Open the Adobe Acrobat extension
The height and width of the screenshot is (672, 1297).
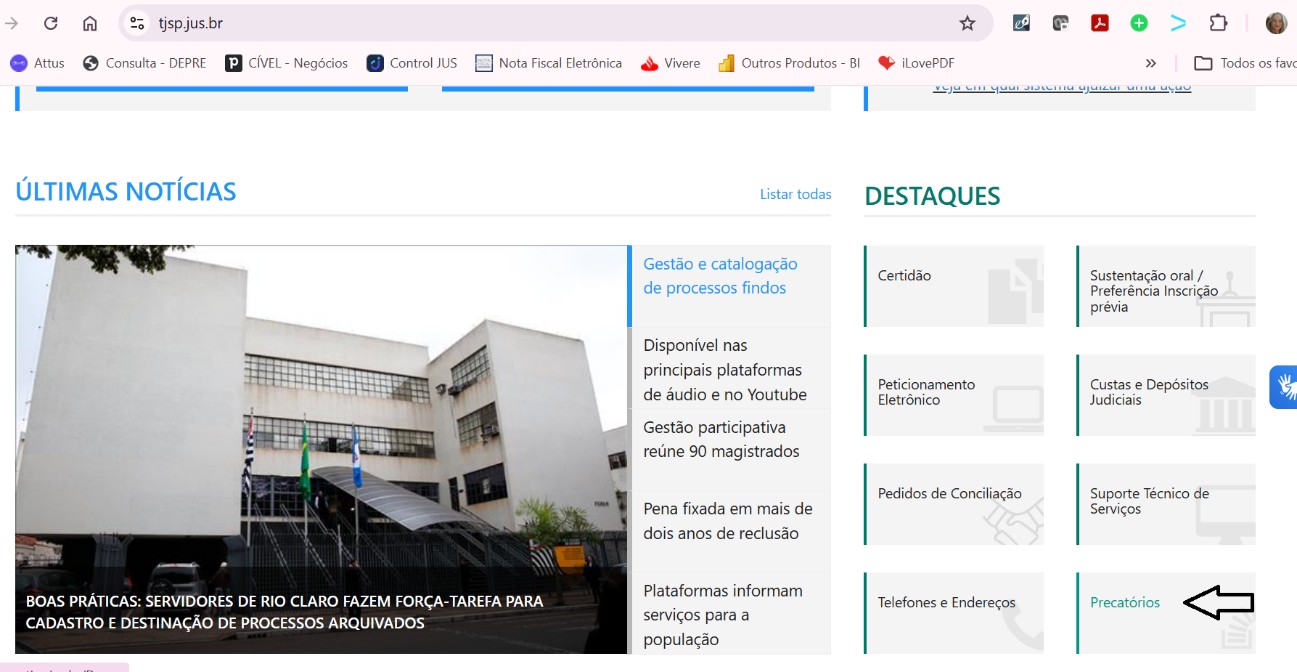tap(1100, 23)
